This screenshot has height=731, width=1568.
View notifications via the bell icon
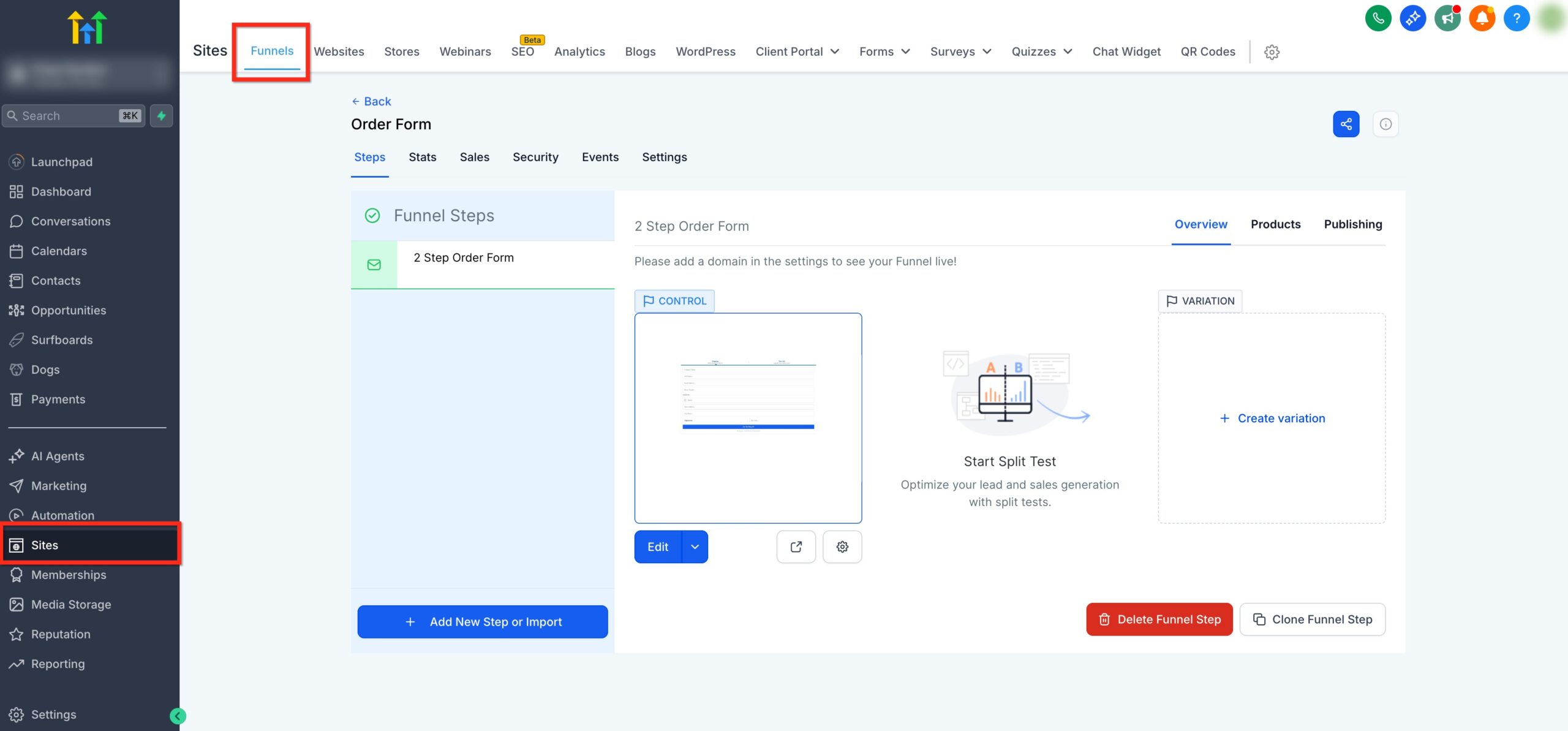(x=1482, y=18)
